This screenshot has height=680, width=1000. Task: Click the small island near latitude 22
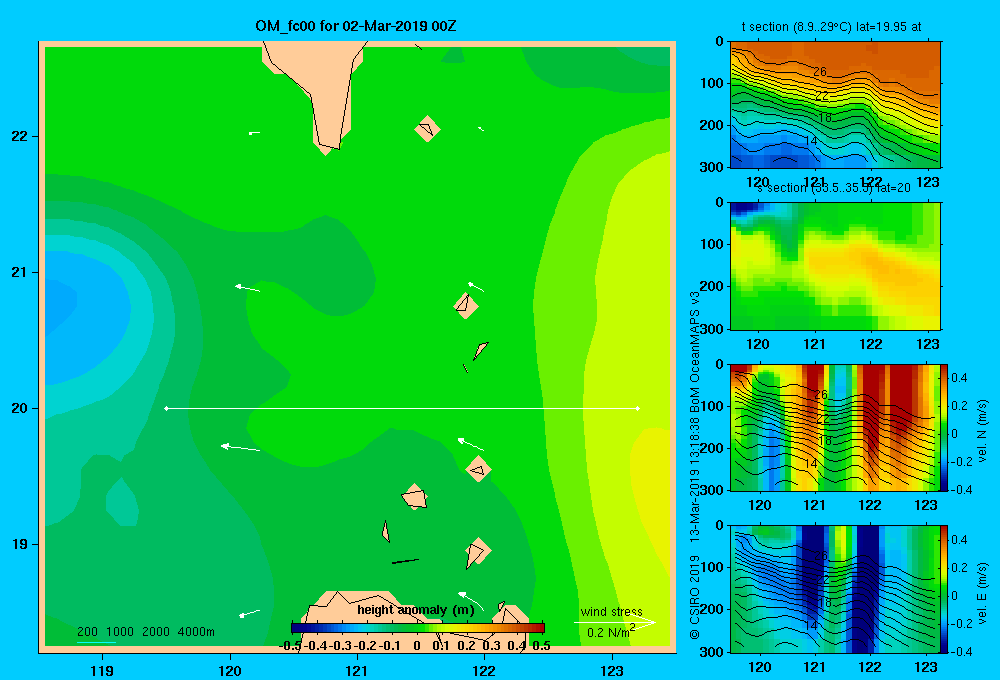tap(427, 129)
